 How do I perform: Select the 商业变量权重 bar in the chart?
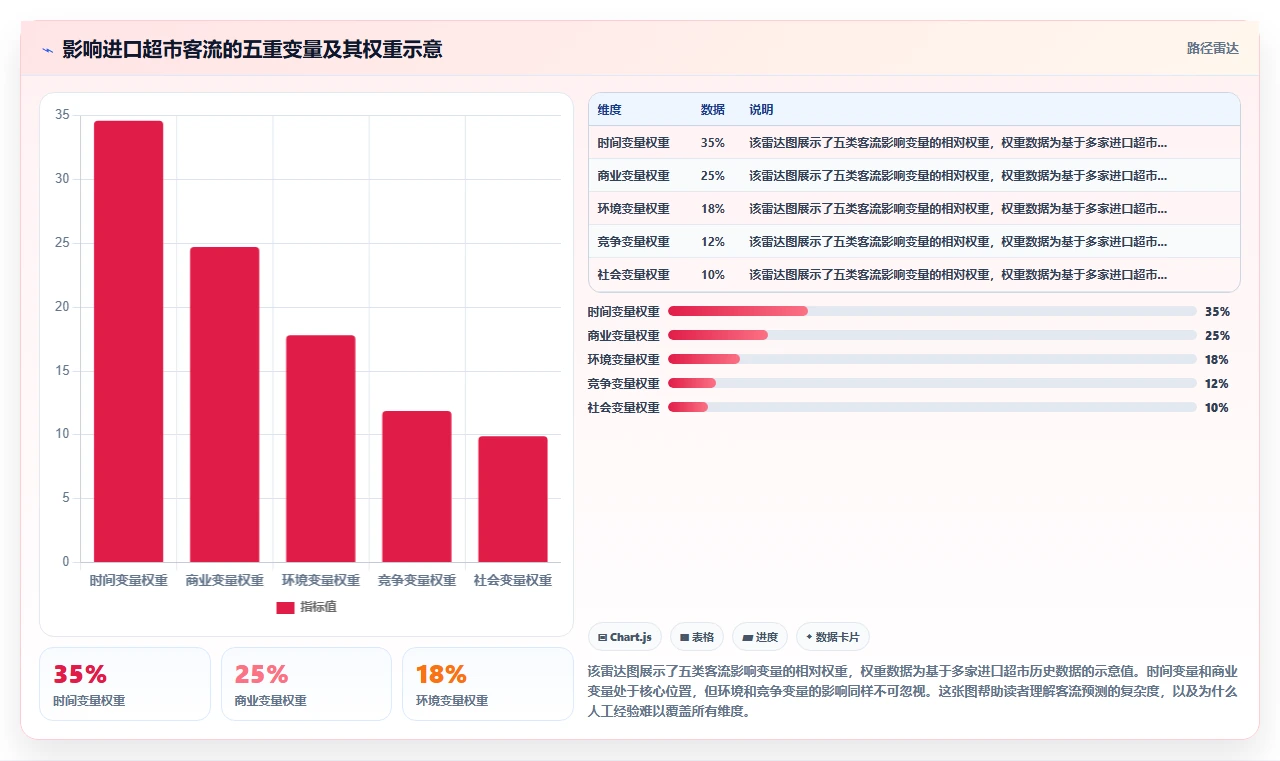coord(224,404)
